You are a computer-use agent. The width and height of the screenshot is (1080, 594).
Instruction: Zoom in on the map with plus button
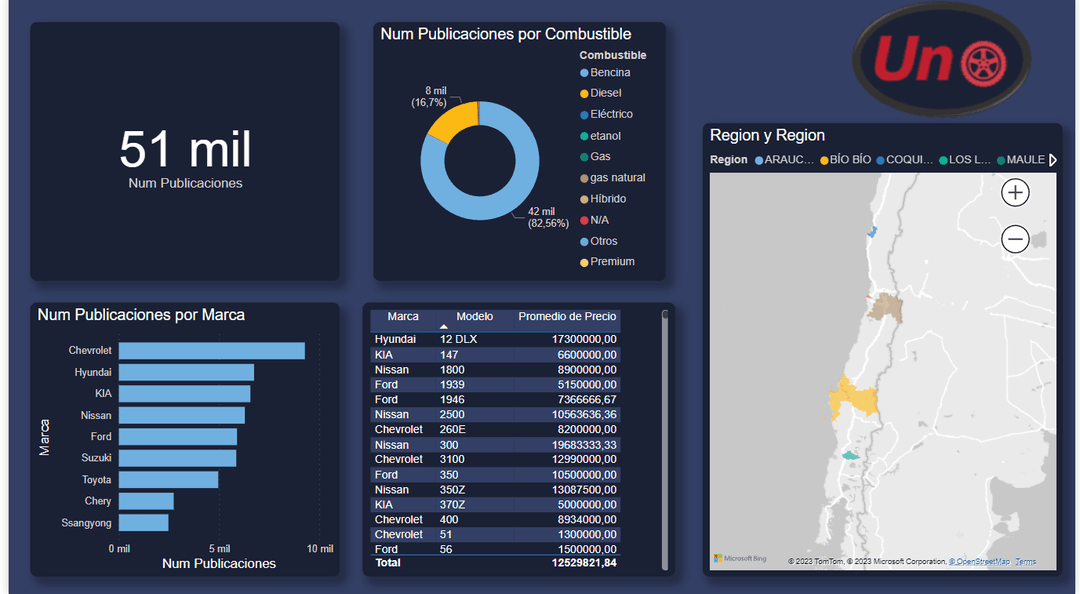coord(1015,193)
